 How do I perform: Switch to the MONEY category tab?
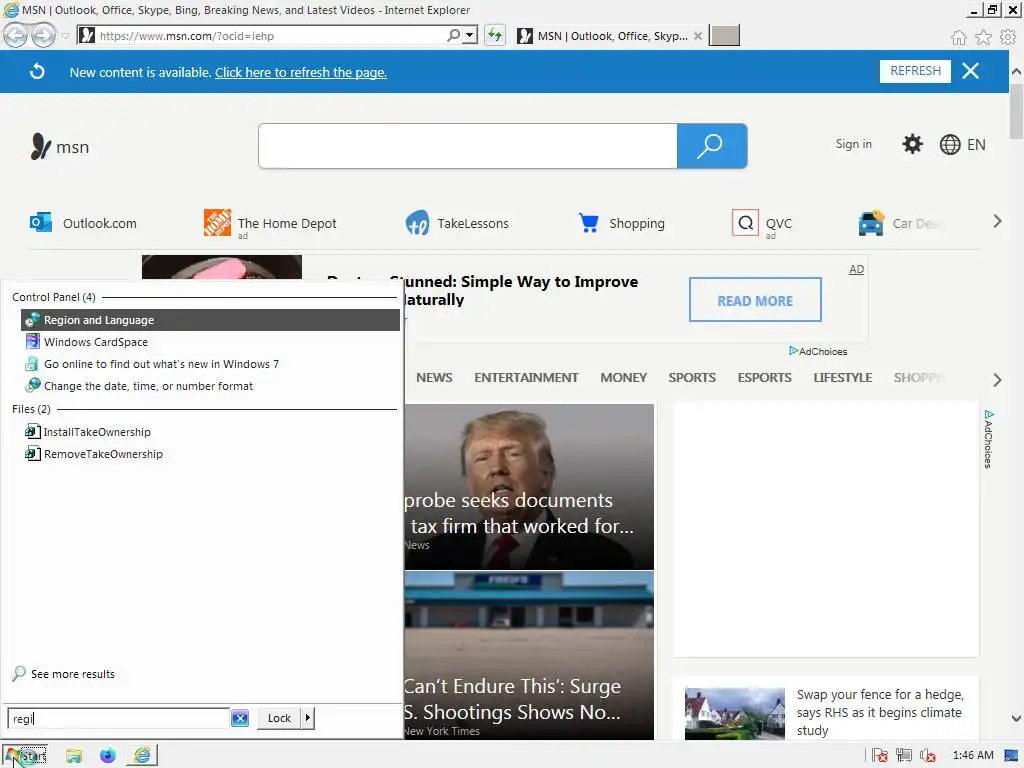click(624, 377)
